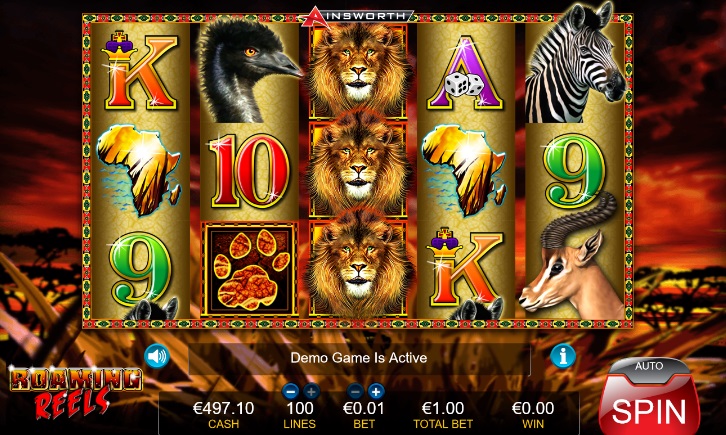Mute the game sound with speaker icon
726x435 pixels.
tap(156, 356)
